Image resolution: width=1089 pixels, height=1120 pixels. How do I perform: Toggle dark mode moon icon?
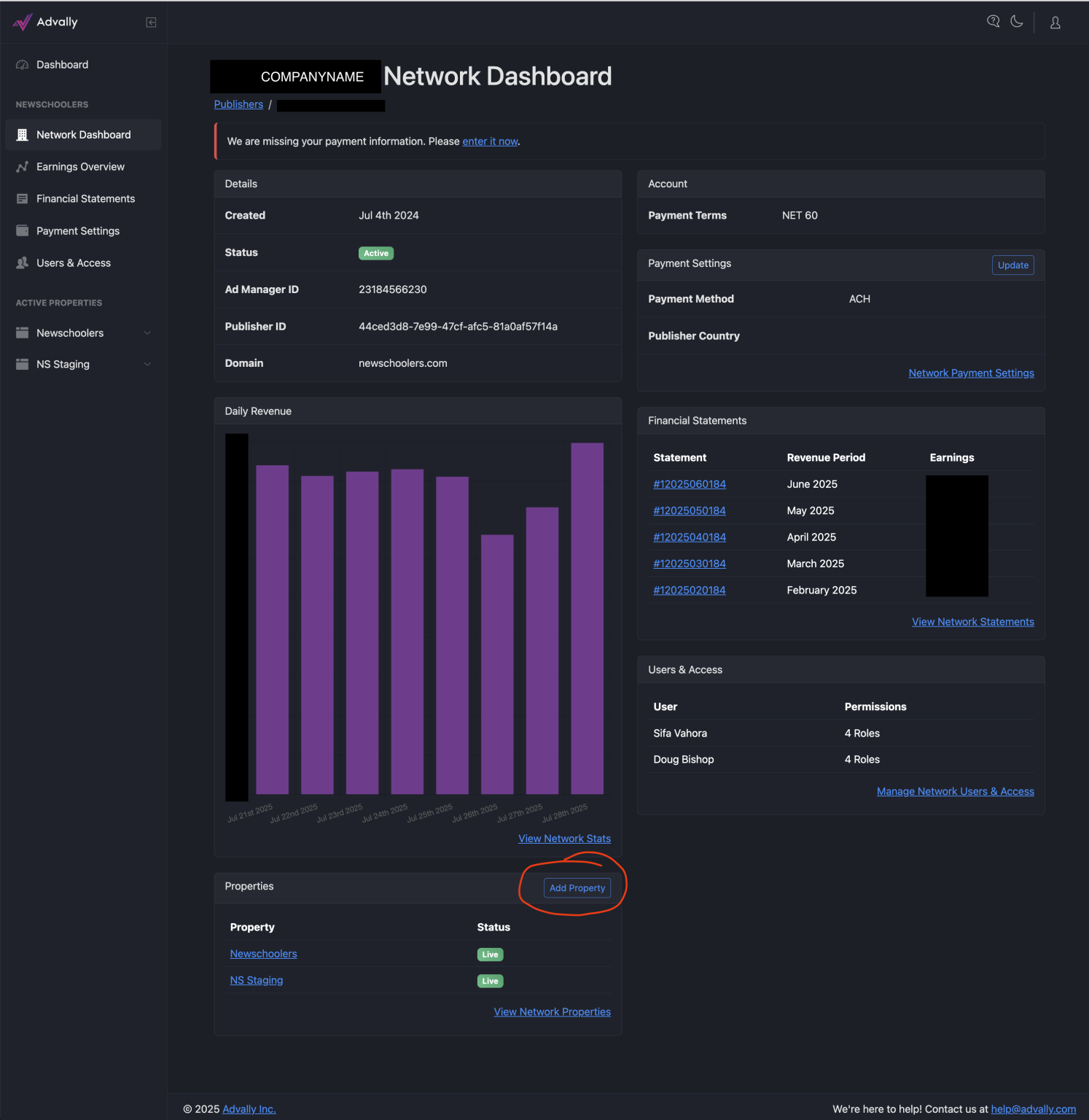coord(1016,21)
